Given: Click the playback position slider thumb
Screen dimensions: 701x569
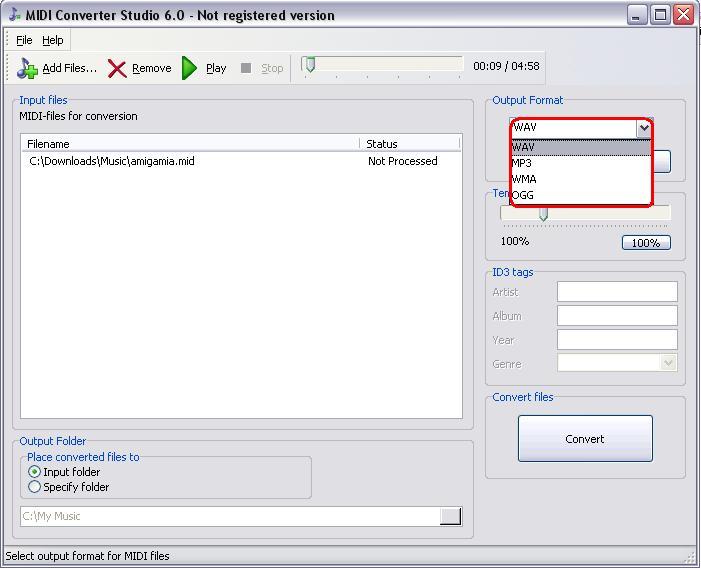Looking at the screenshot, I should [309, 65].
